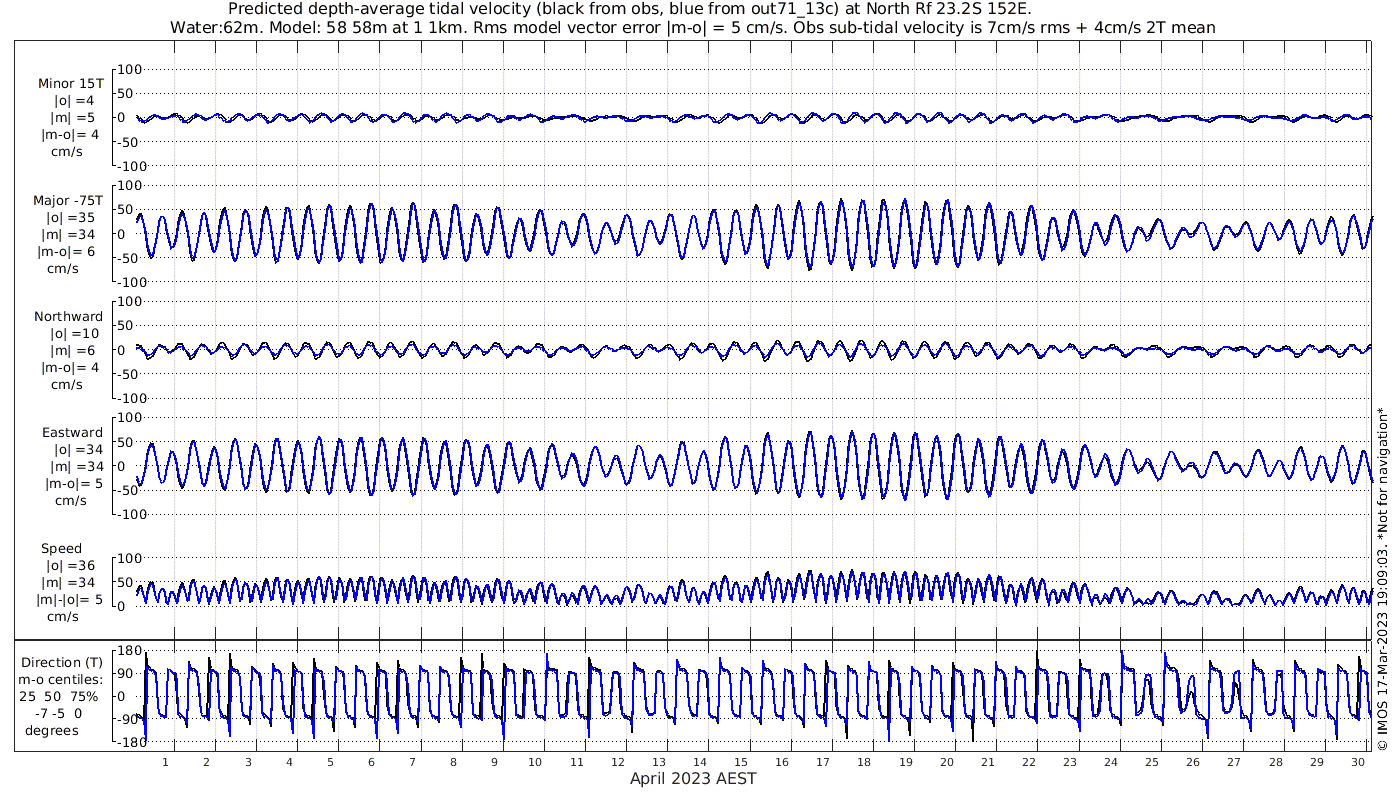Screen dimensions: 1400x800
Task: Click the 'Direction (T)' panel label
Action: coord(62,663)
